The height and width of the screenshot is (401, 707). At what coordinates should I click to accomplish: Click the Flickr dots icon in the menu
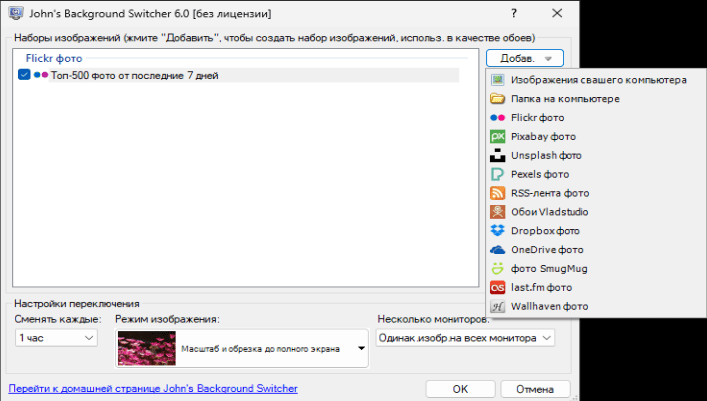[x=497, y=118]
